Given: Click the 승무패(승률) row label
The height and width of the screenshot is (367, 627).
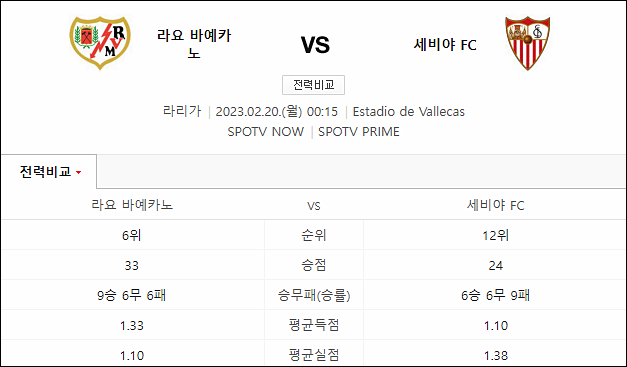Looking at the screenshot, I should tap(314, 295).
